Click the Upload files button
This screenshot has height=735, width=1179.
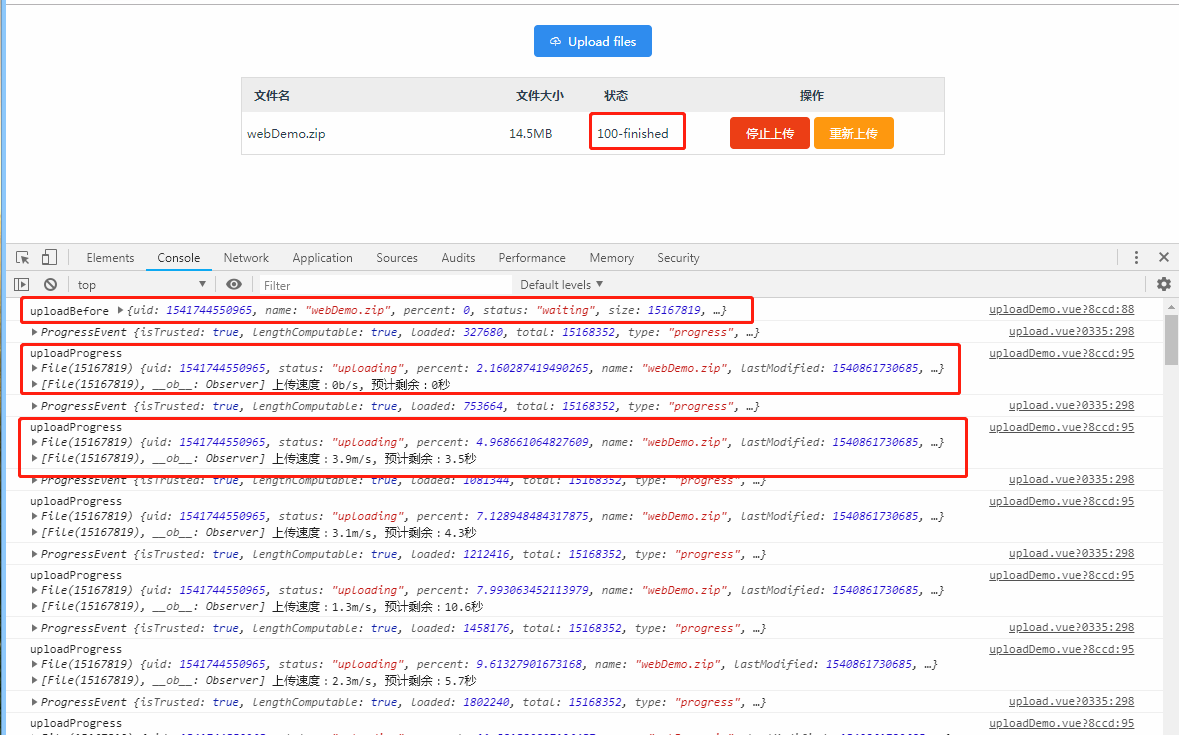(x=593, y=41)
